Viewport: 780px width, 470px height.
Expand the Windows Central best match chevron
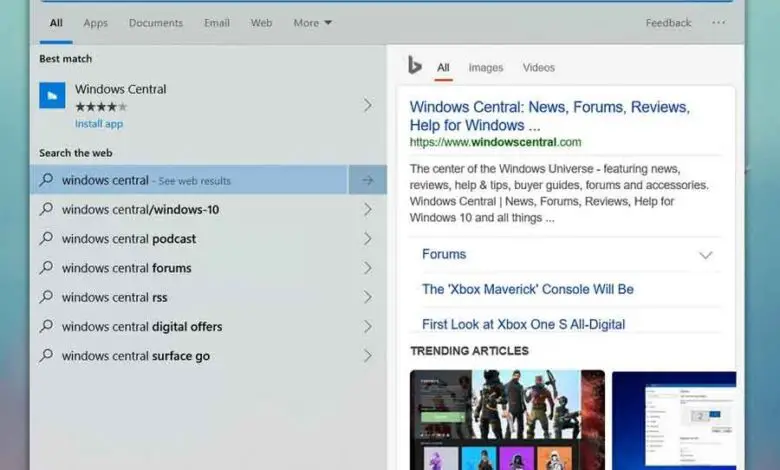point(368,105)
